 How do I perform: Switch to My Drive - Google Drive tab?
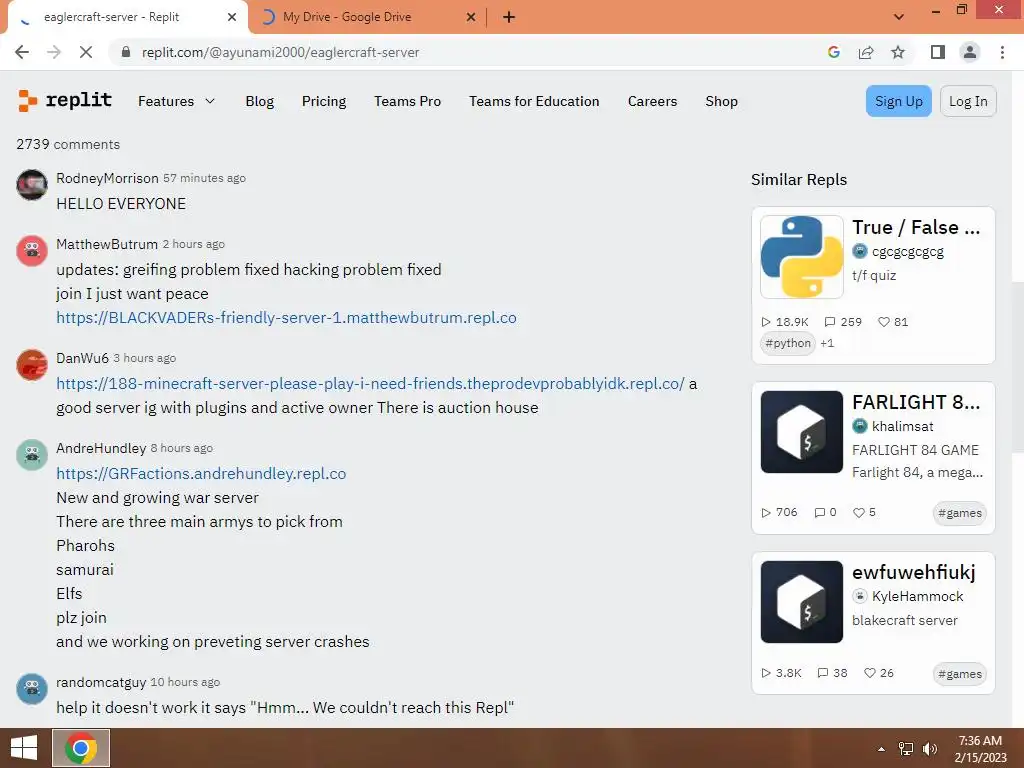[x=368, y=17]
